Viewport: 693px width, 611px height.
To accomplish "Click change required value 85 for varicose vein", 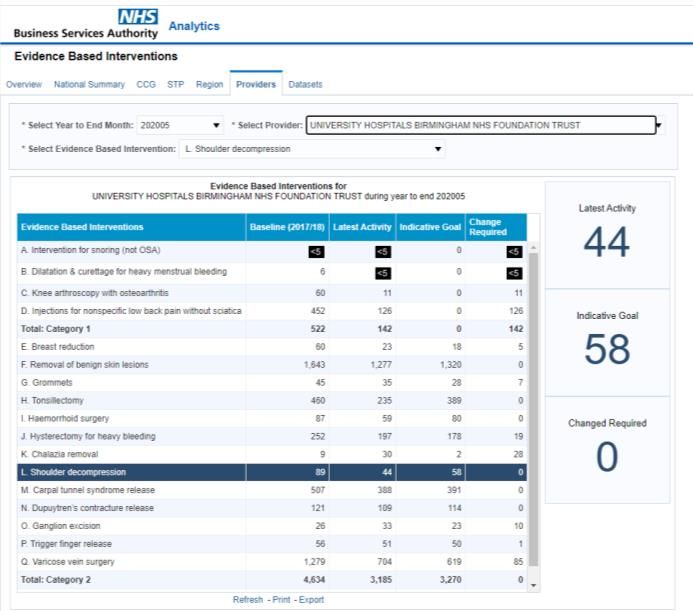I will coord(518,562).
